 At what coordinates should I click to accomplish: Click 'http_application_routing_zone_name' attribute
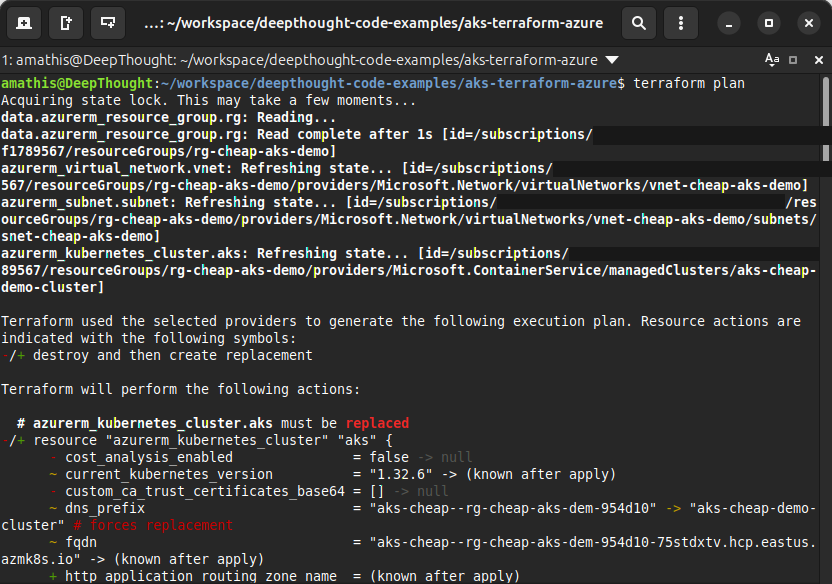pyautogui.click(x=201, y=576)
